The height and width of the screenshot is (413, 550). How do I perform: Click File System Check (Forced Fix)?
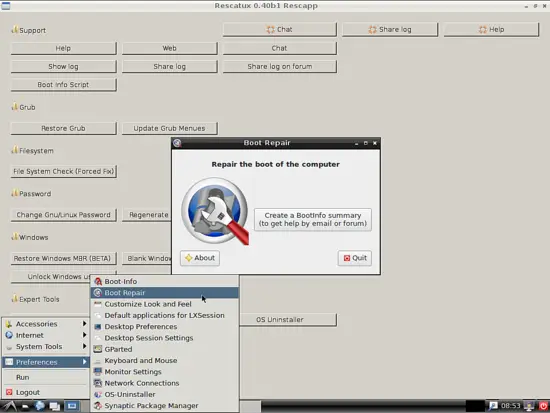click(63, 172)
